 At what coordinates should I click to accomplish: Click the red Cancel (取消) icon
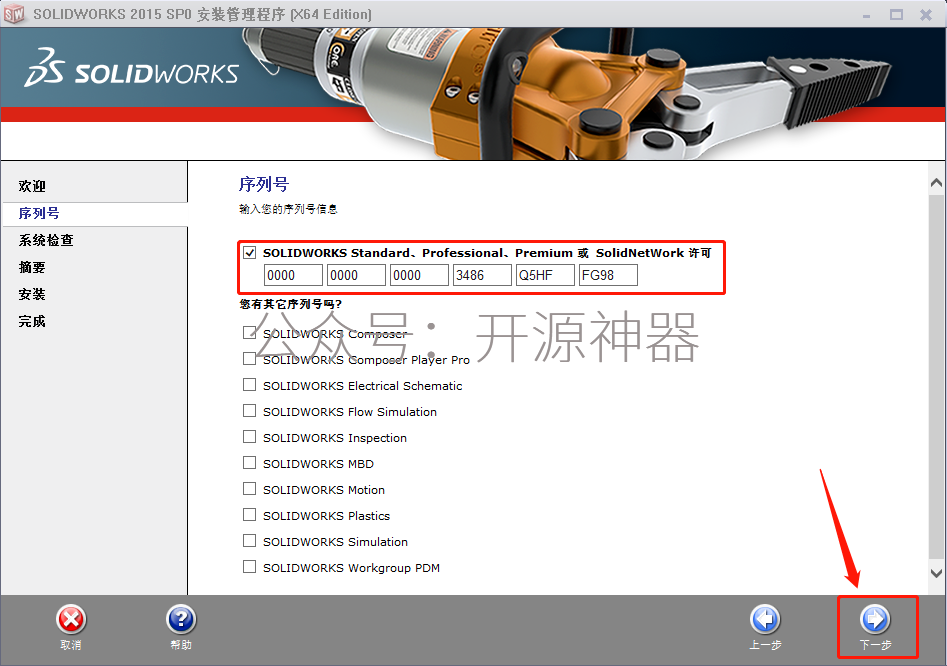click(71, 620)
